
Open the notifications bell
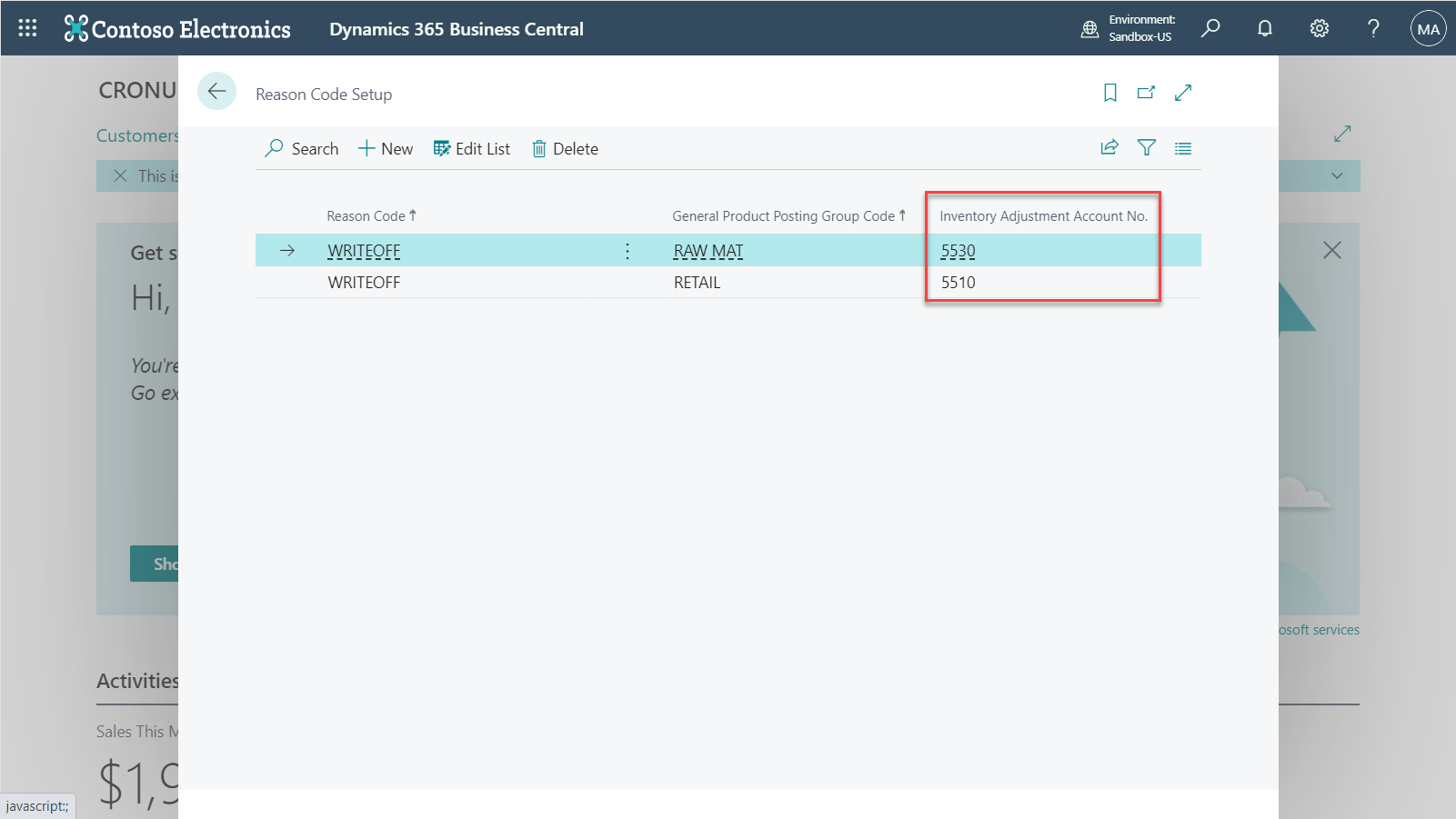click(1265, 28)
